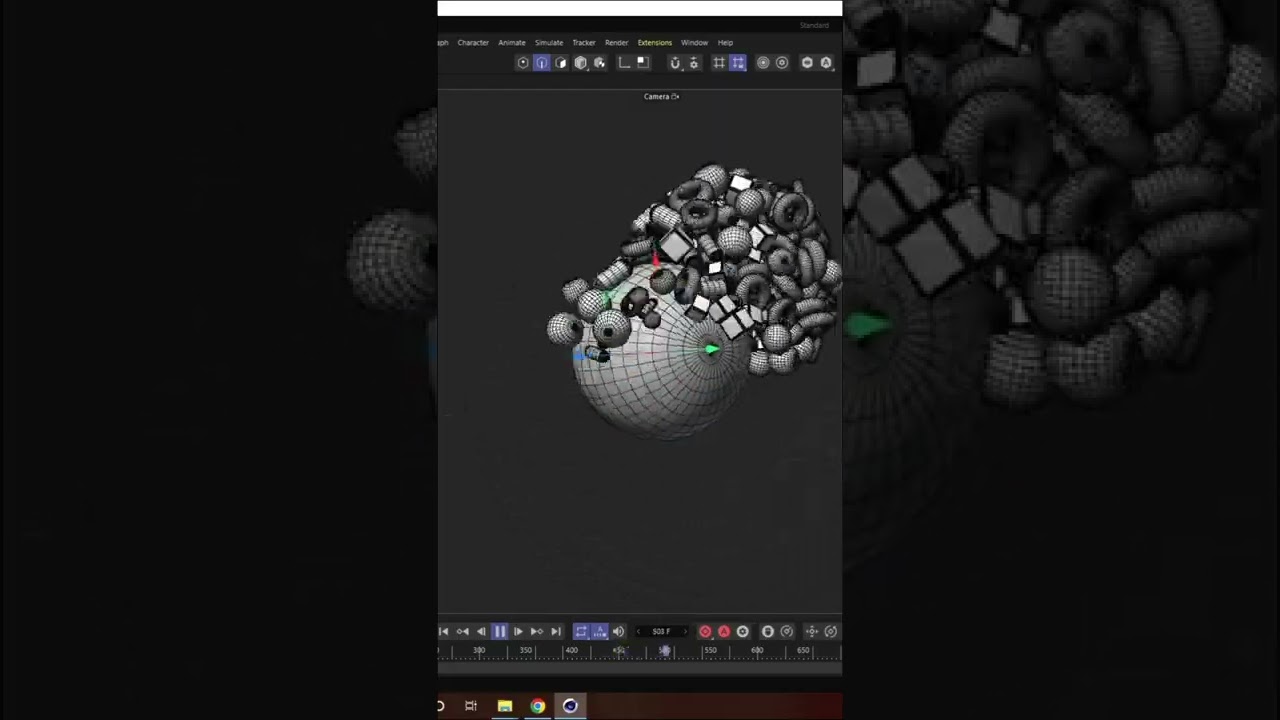Click the current frame field 503 F
The width and height of the screenshot is (1280, 720).
click(x=661, y=632)
